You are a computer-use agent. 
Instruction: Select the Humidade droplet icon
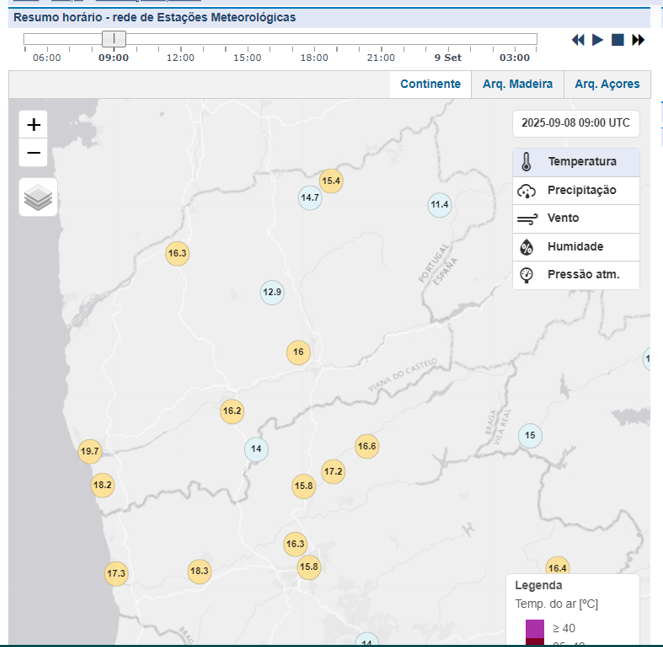click(526, 247)
